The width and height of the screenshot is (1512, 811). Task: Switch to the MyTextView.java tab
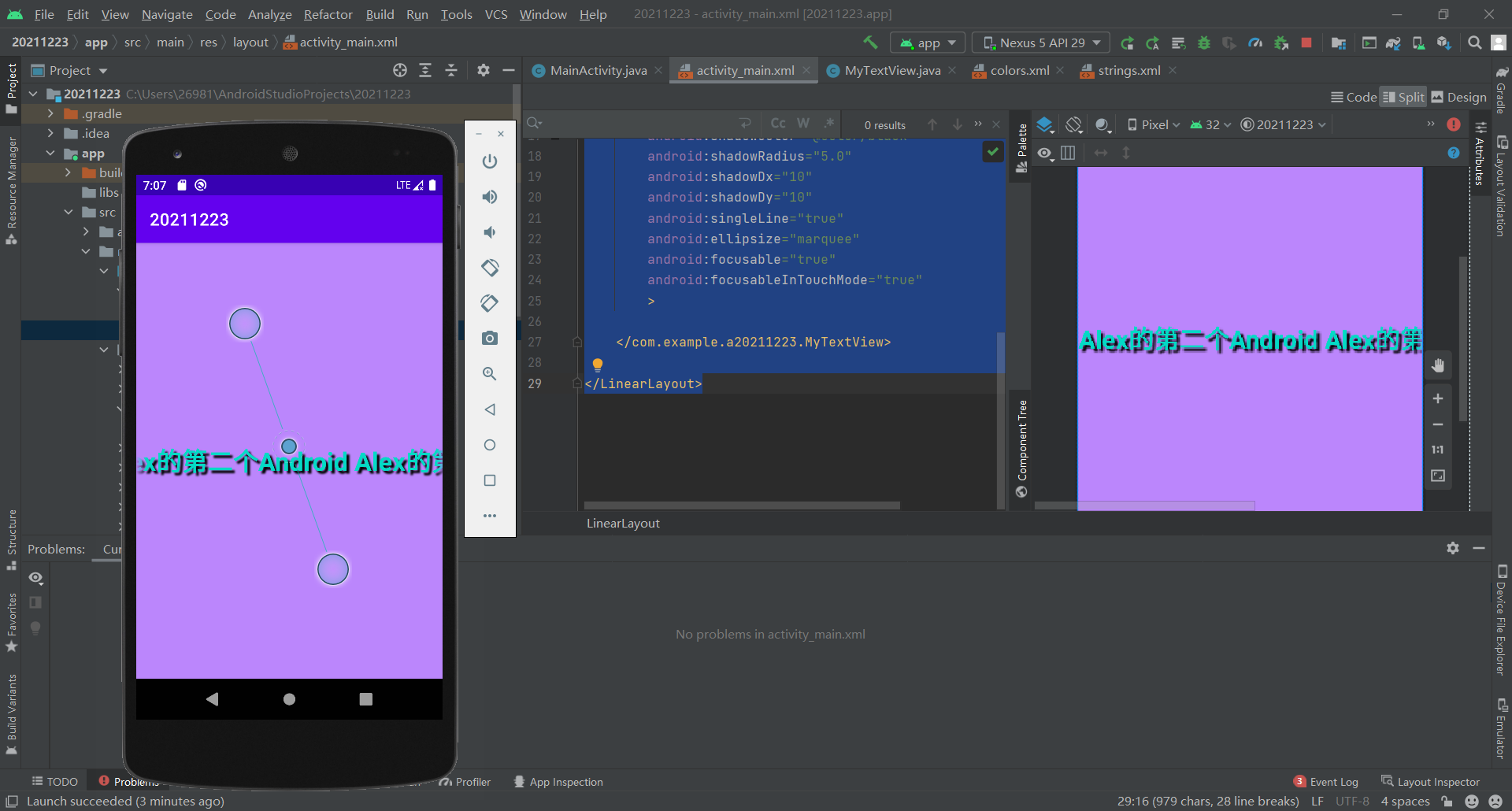pyautogui.click(x=891, y=71)
